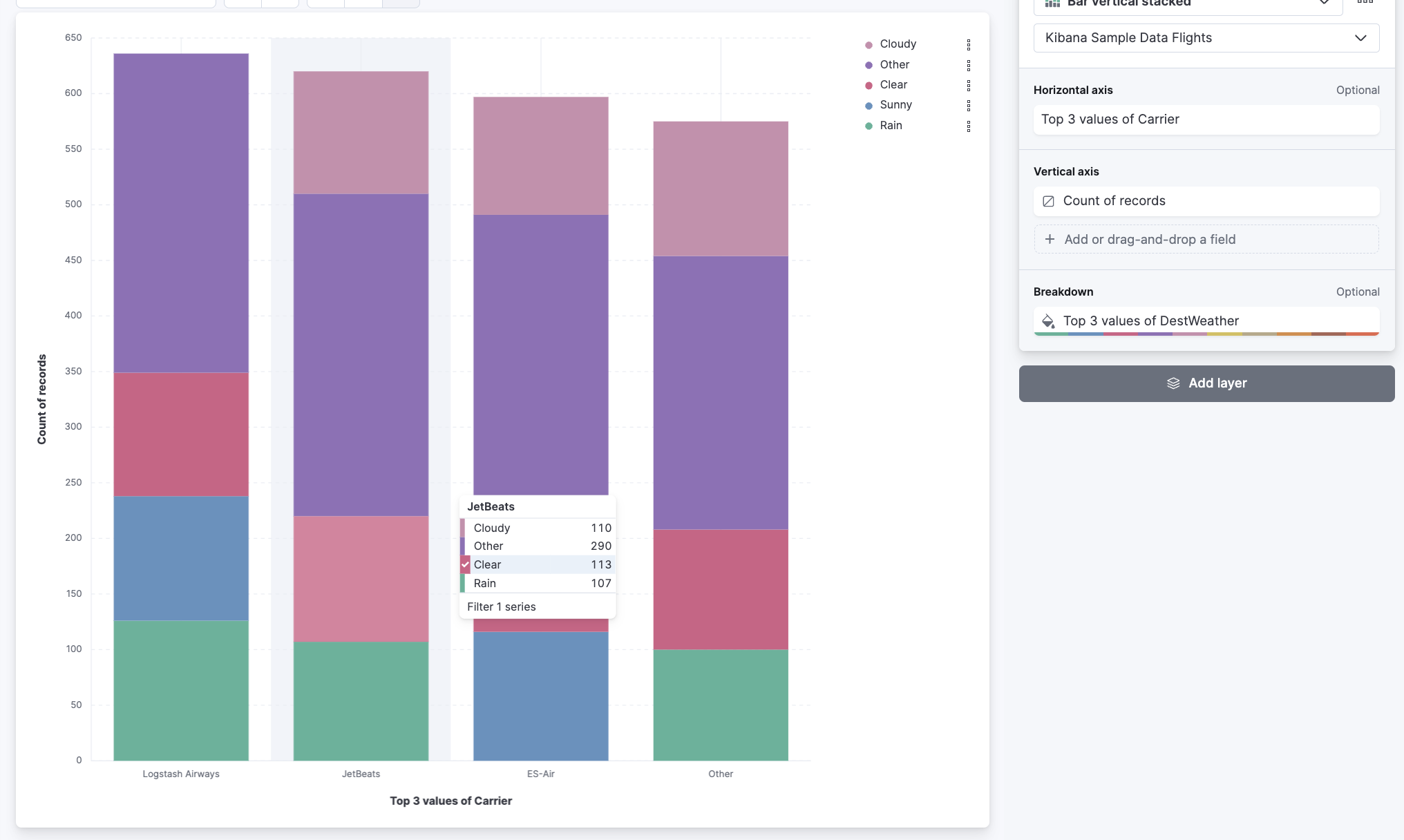This screenshot has width=1404, height=840.
Task: Toggle Sunny series via legend dot
Action: [869, 106]
